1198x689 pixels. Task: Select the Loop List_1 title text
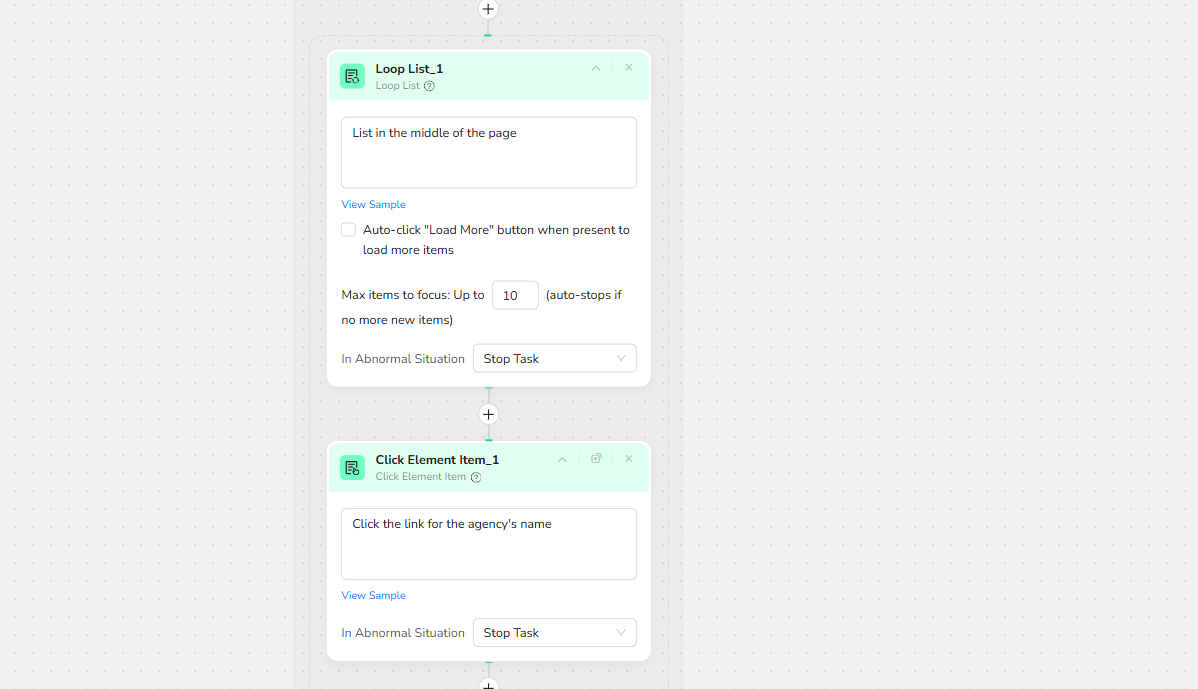[409, 69]
